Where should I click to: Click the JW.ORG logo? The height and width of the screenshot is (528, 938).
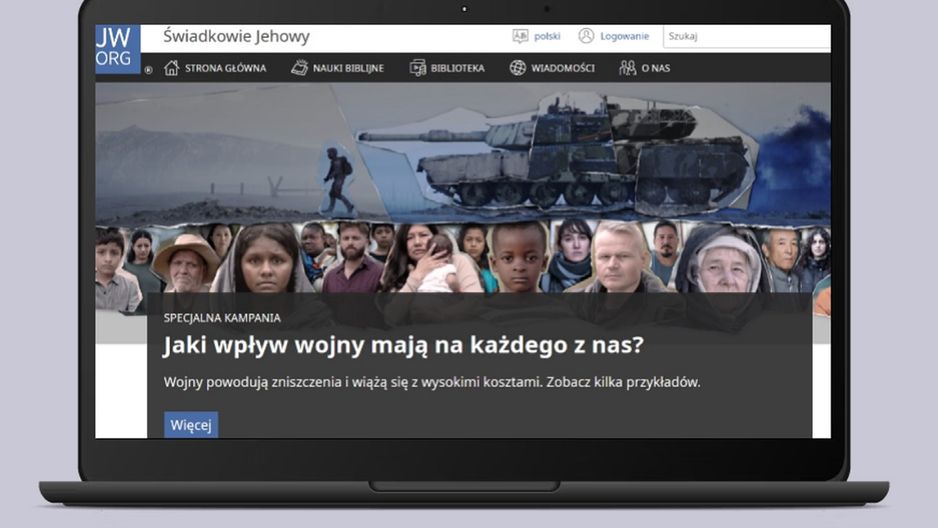118,49
